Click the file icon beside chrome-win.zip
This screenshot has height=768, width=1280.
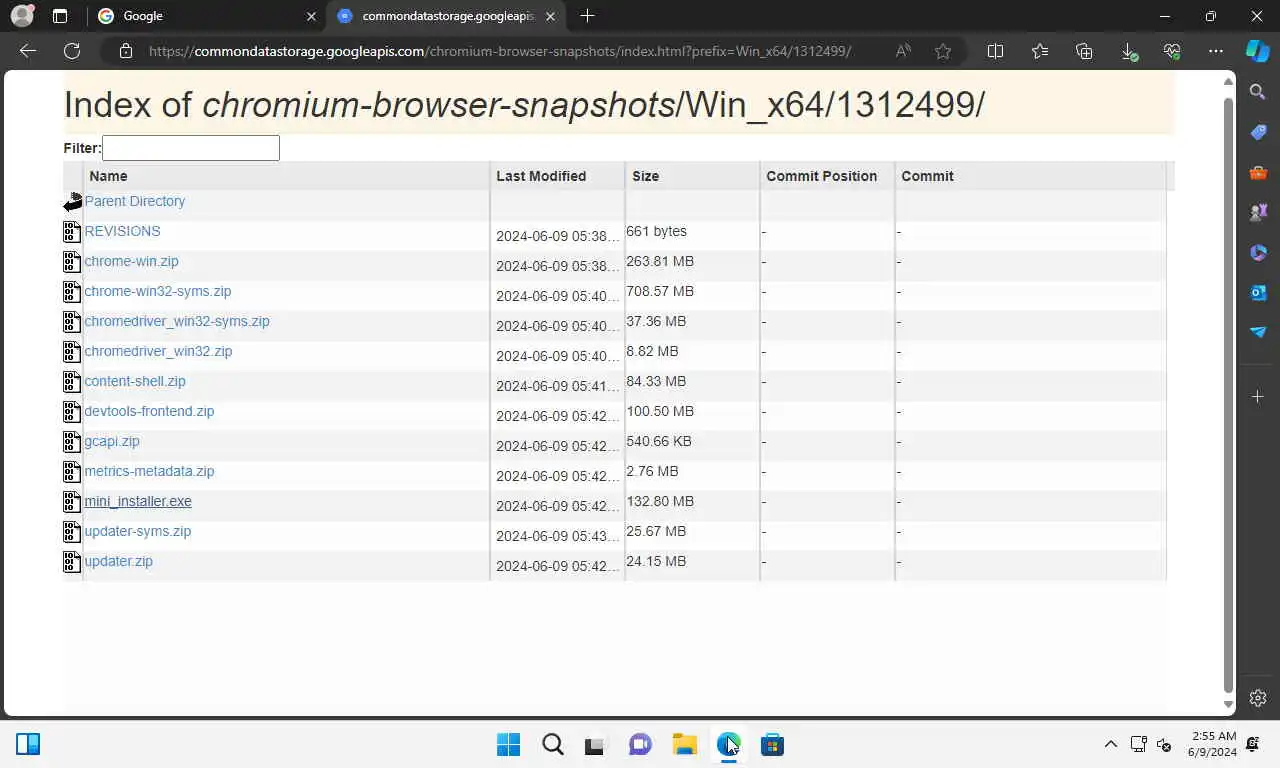pyautogui.click(x=72, y=262)
